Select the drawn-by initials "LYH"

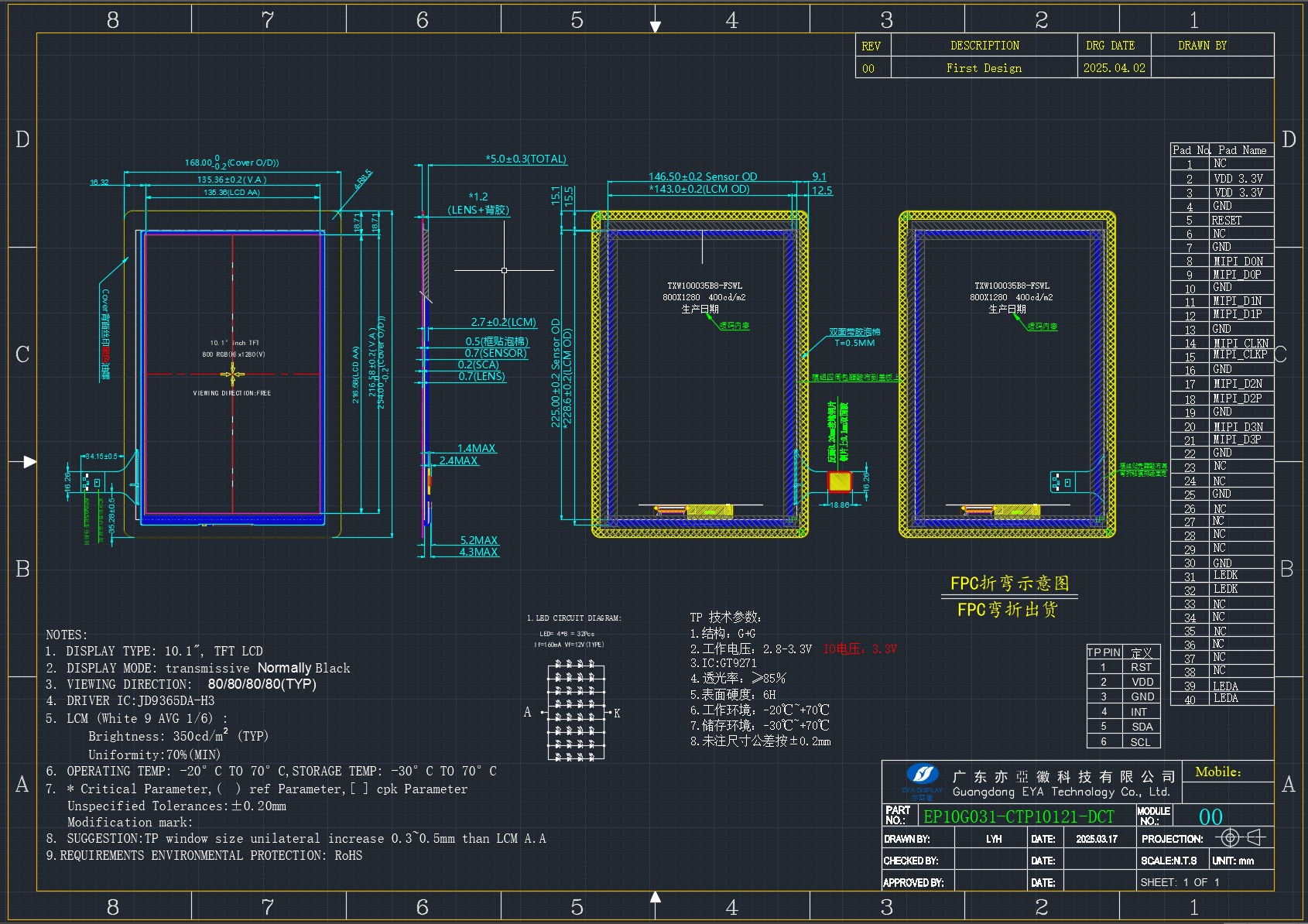[x=994, y=839]
